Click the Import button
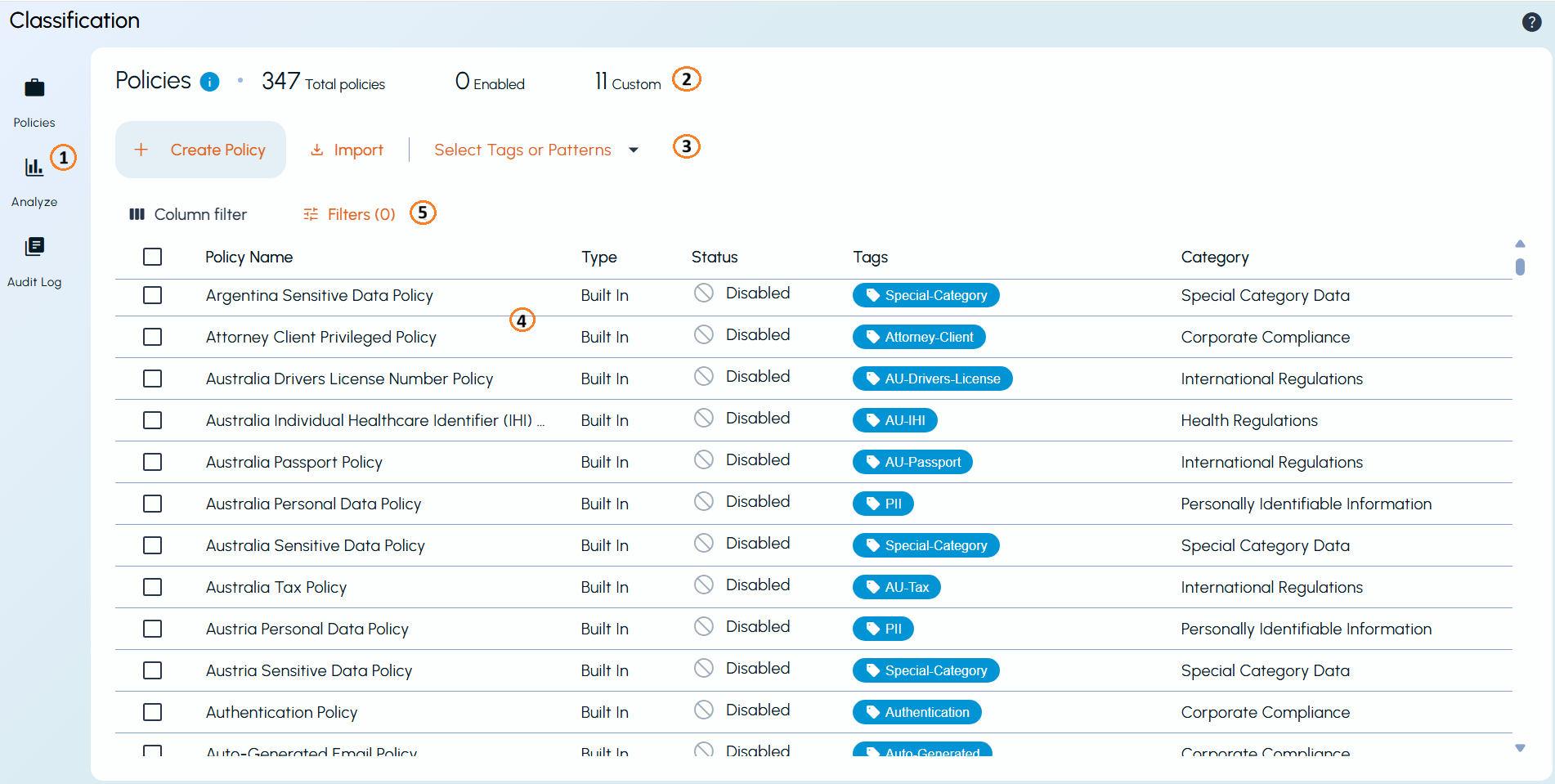Screen dimensions: 1555x784 pos(347,150)
